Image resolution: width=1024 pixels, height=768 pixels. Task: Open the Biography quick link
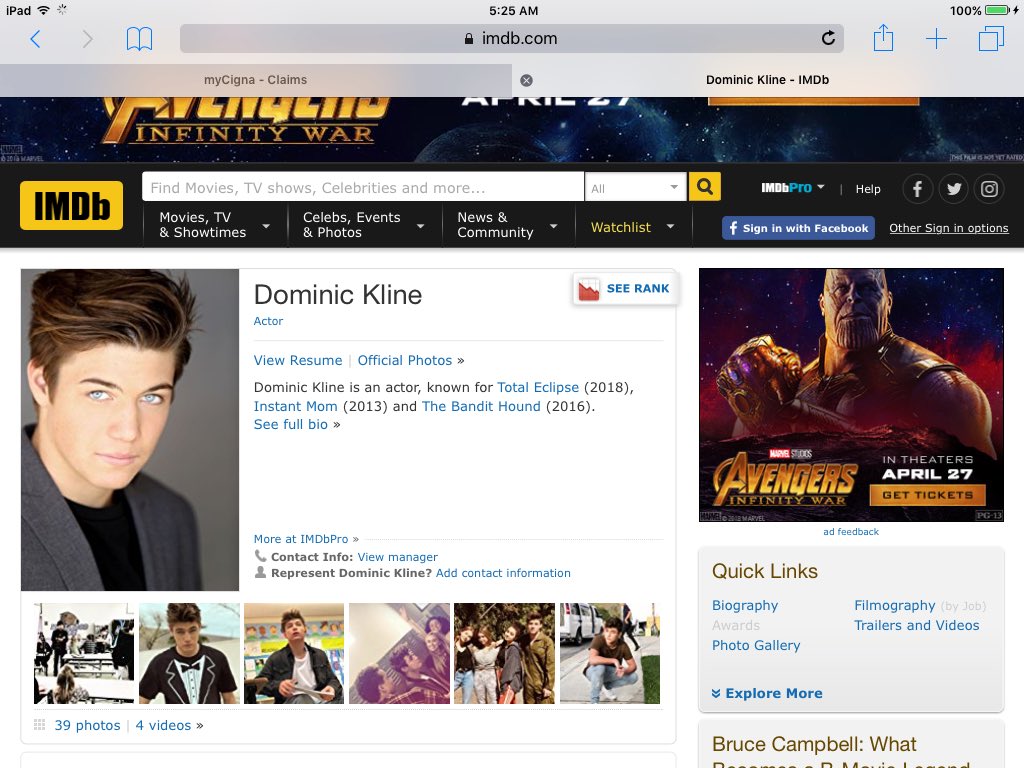(744, 605)
